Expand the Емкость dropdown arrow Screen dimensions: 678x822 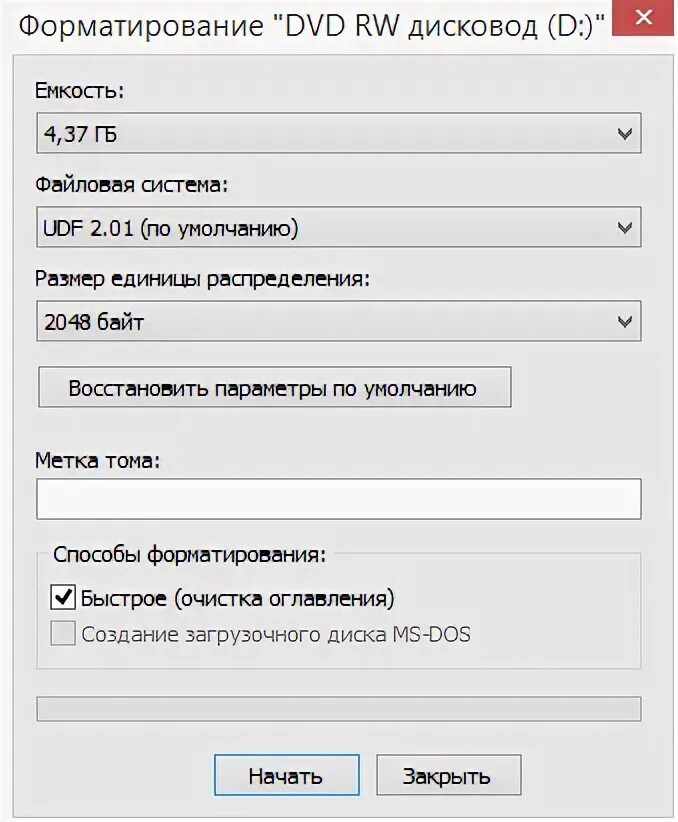624,134
